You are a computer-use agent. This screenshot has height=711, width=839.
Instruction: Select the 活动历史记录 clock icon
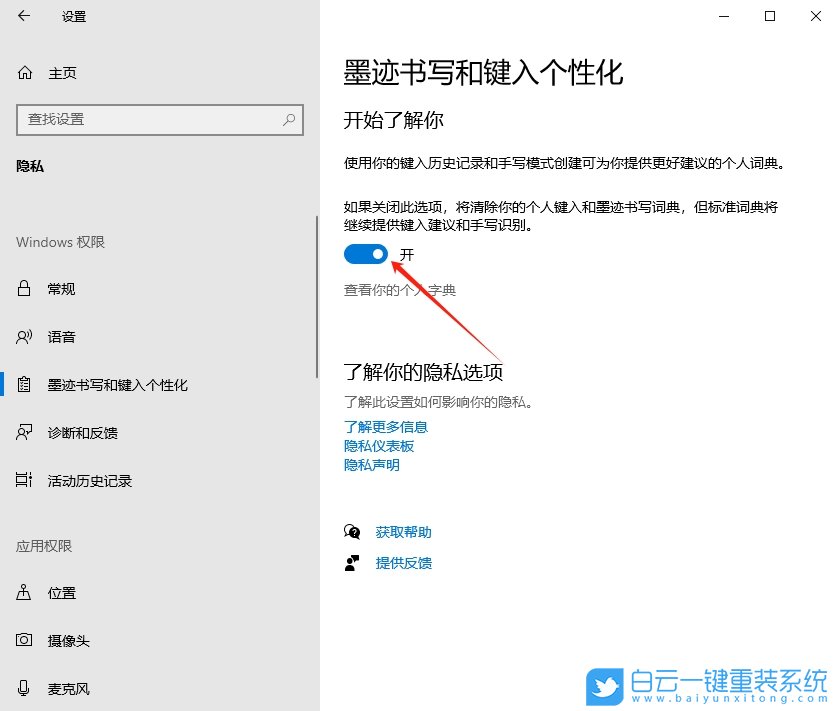(22, 480)
